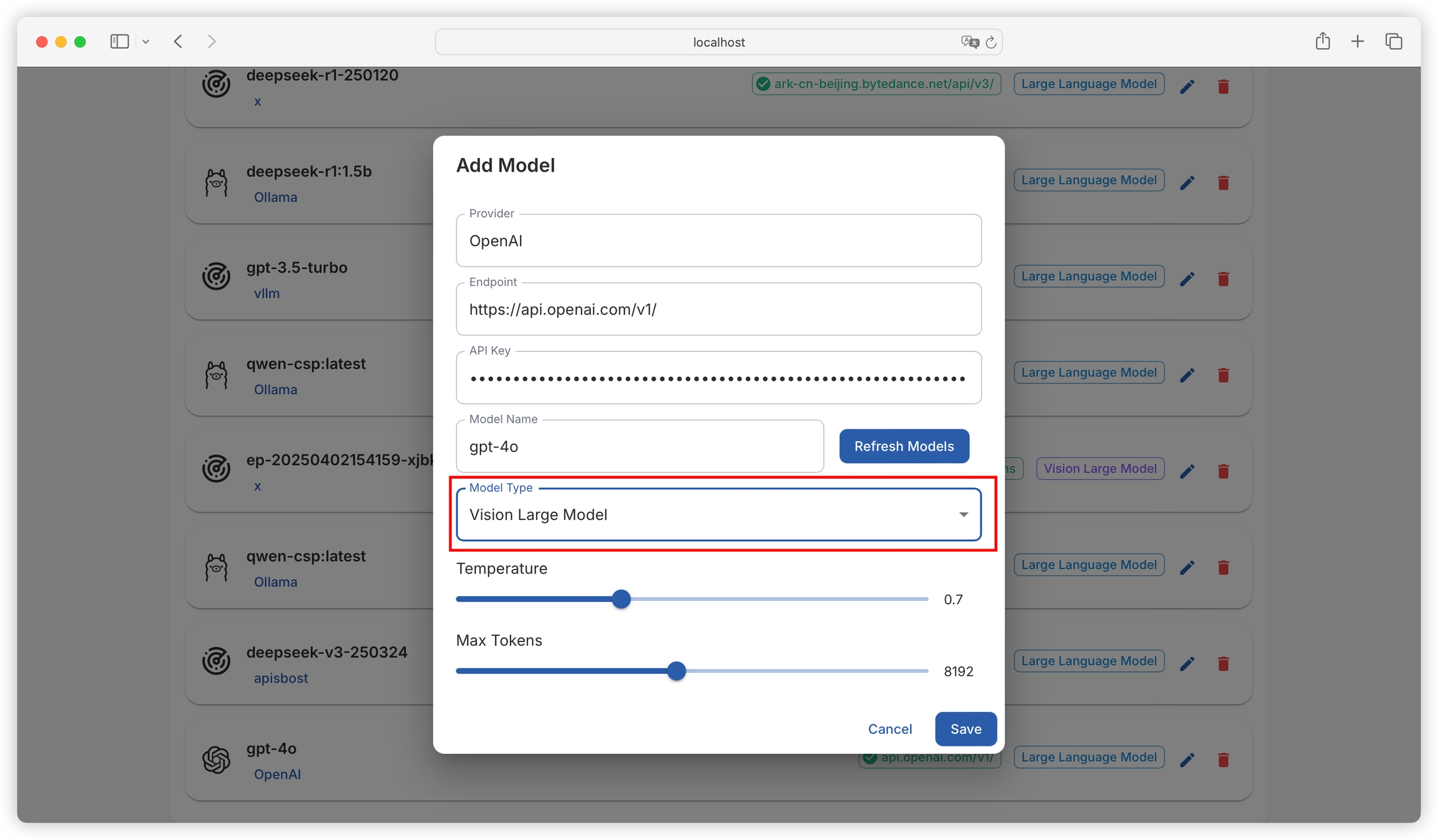Reload the localhost page
Screen dimensions: 1438x840
pos(991,42)
